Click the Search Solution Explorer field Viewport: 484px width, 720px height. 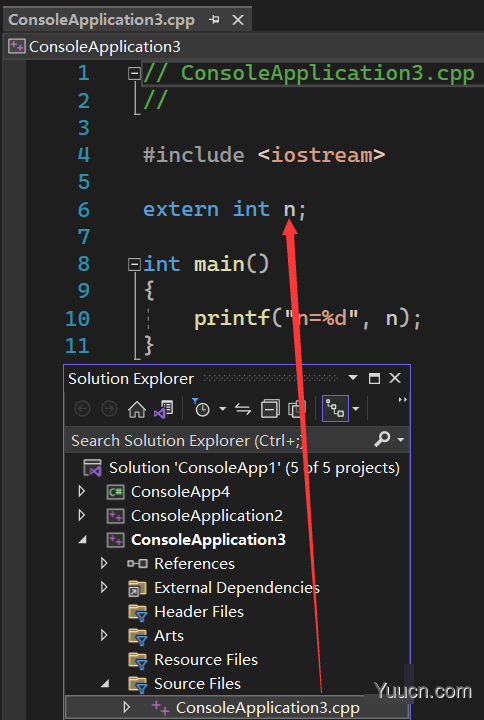click(x=220, y=440)
